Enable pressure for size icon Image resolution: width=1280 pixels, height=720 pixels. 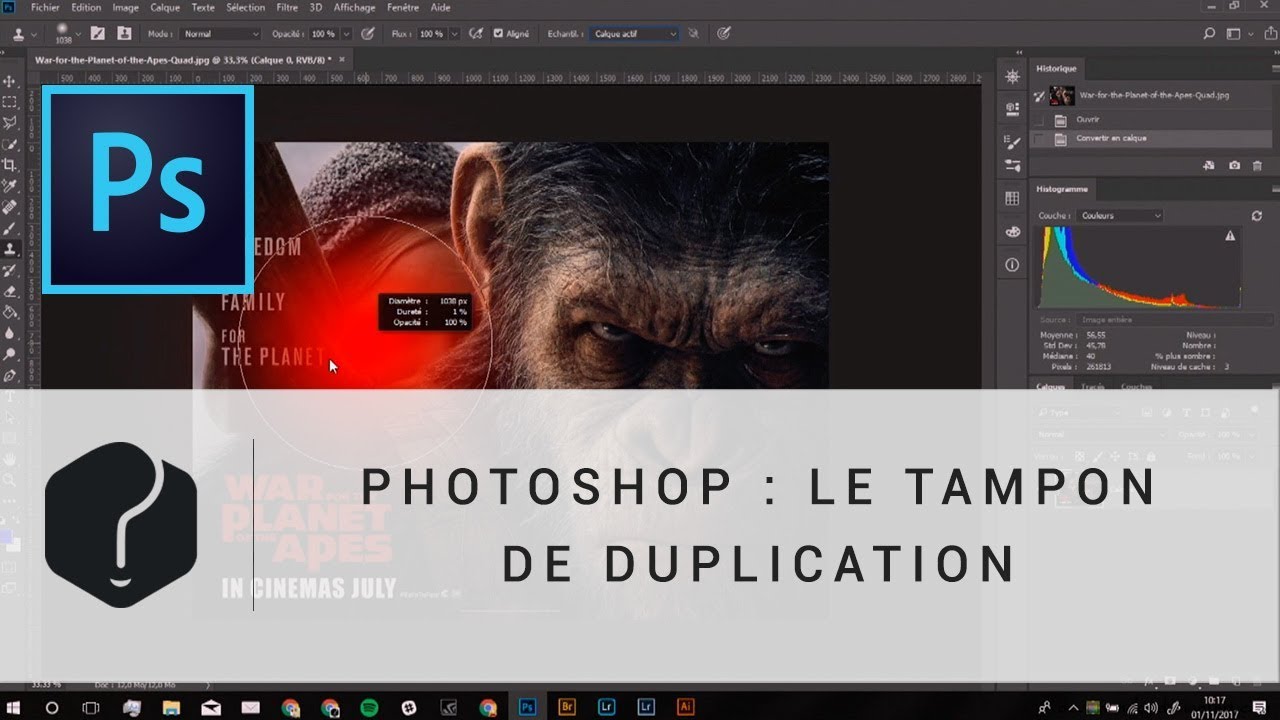point(723,33)
